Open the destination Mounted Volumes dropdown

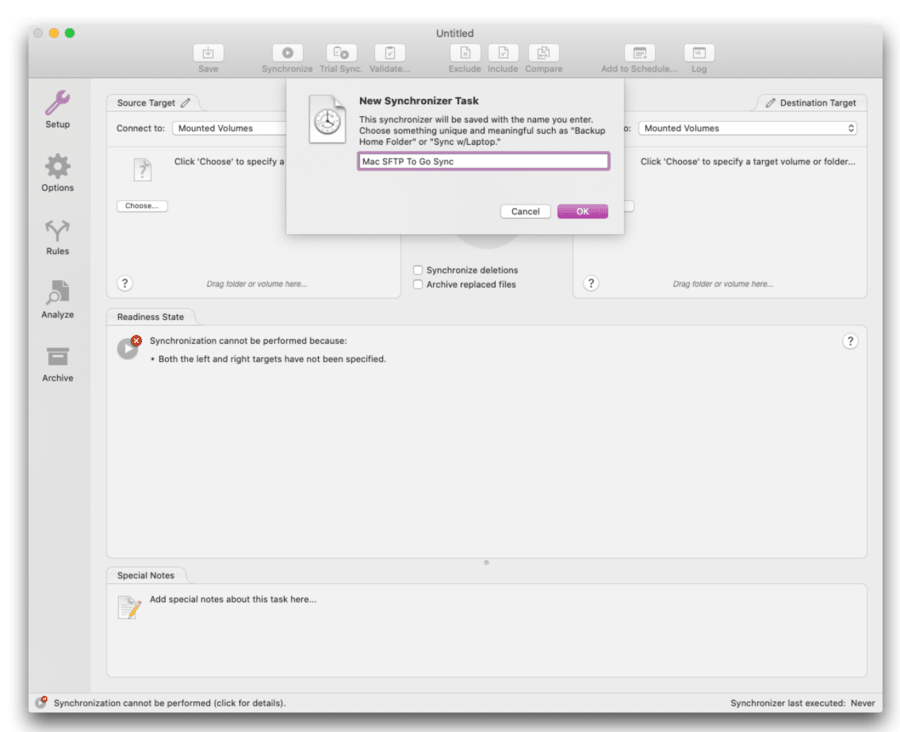pos(747,127)
